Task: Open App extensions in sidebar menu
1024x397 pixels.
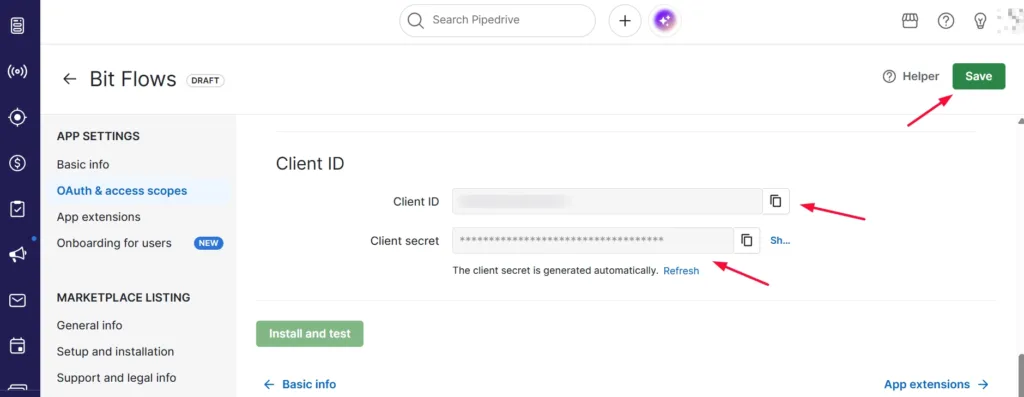Action: point(99,217)
